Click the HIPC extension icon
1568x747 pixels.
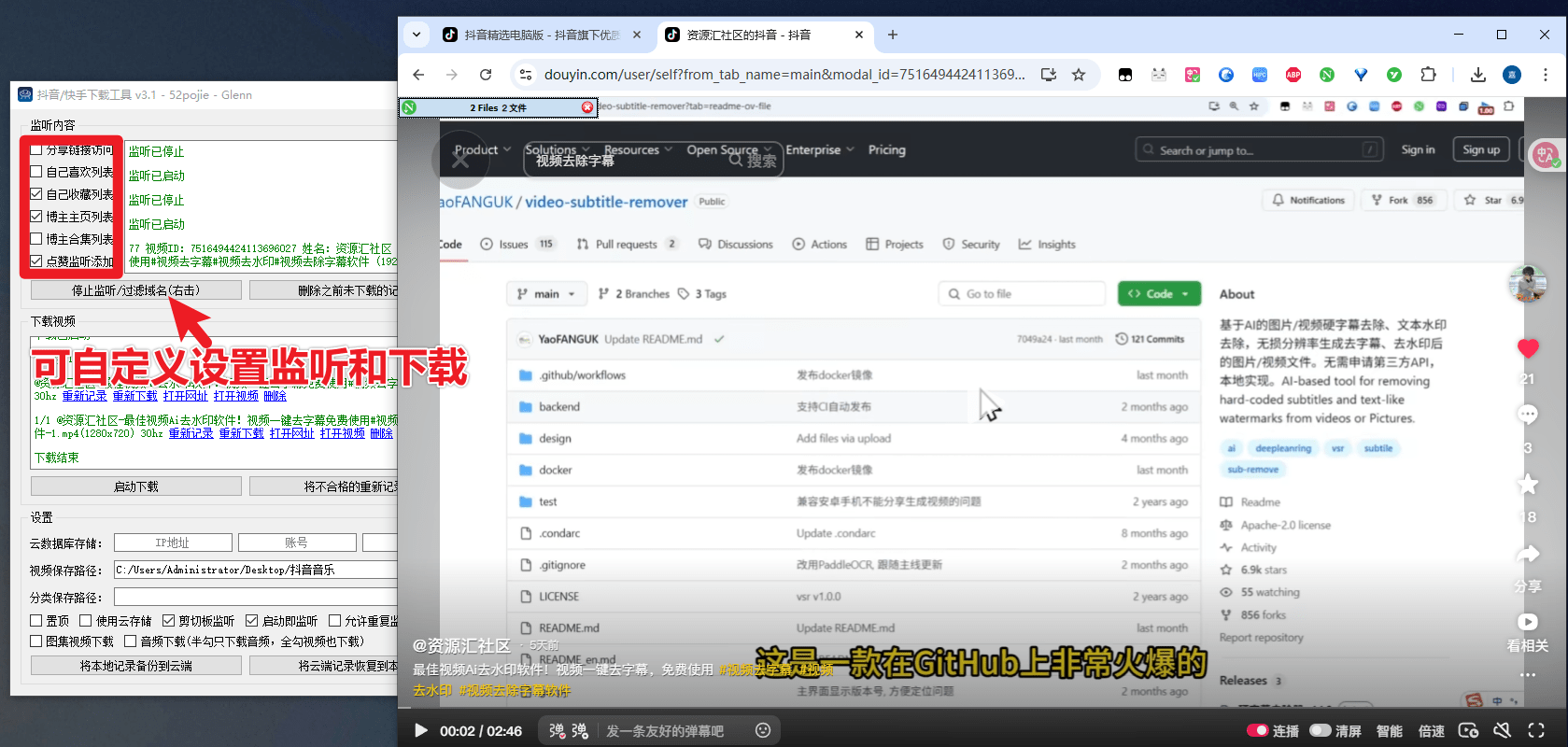(x=1260, y=75)
